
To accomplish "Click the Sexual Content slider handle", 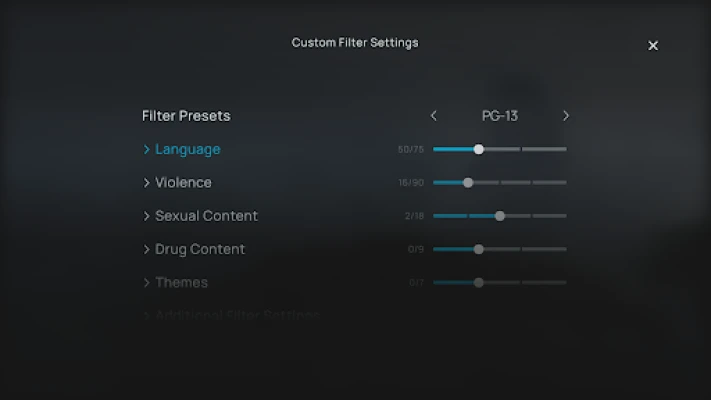I will [500, 216].
